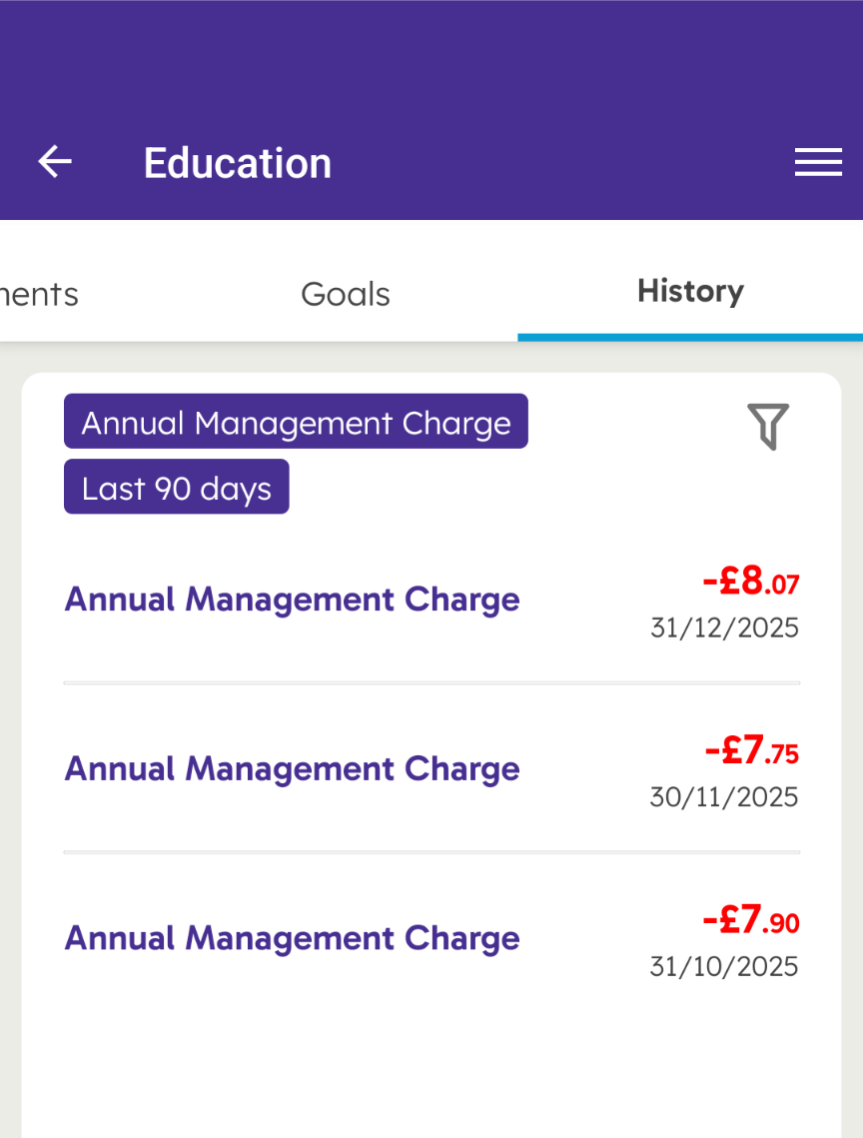863x1138 pixels.
Task: Click empty area below transaction list
Action: point(430,1070)
